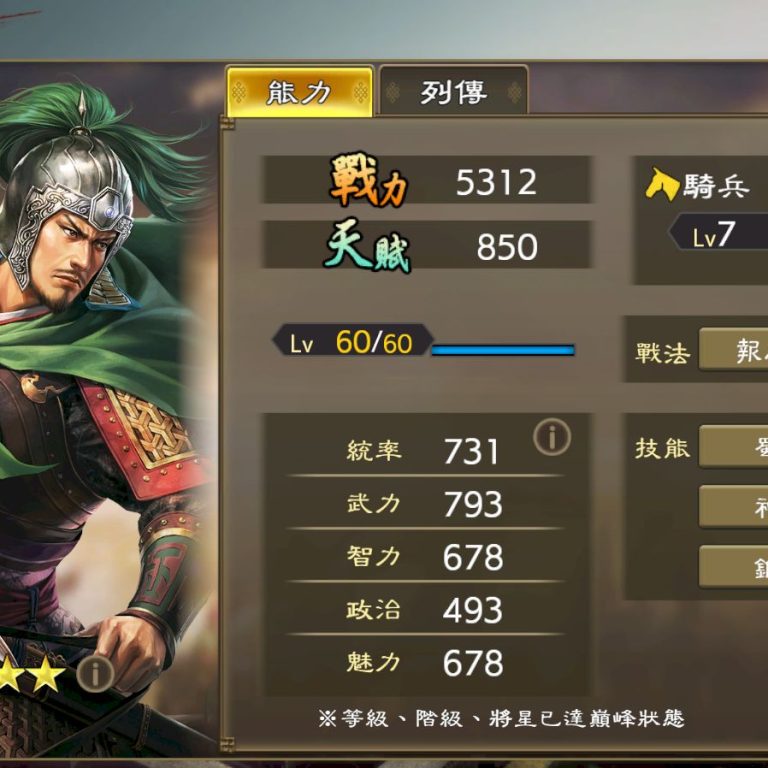Tap the info icon beside 統率 stats
The width and height of the screenshot is (768, 768).
552,437
